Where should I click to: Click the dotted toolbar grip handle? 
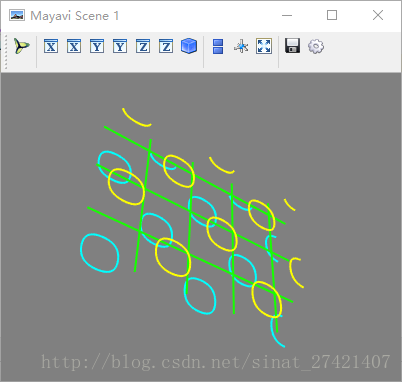[x=6, y=51]
